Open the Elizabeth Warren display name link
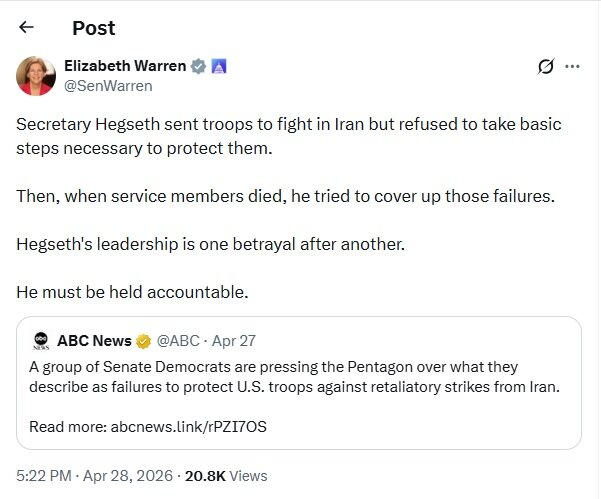The width and height of the screenshot is (601, 499). 125,66
